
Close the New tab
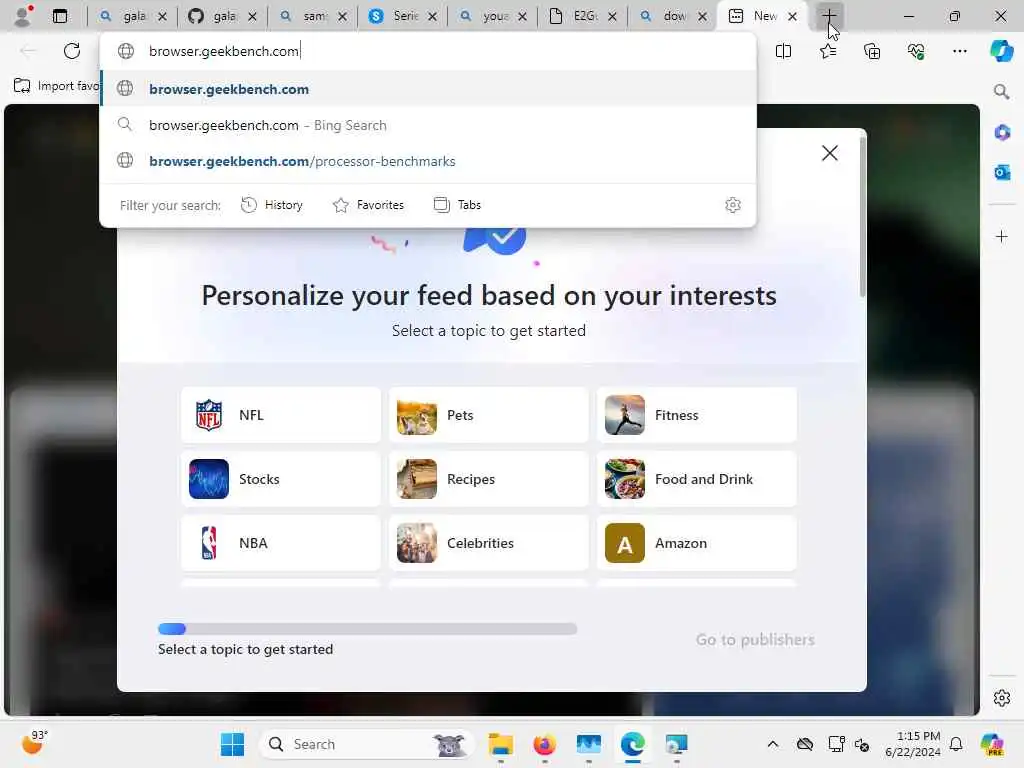792,16
